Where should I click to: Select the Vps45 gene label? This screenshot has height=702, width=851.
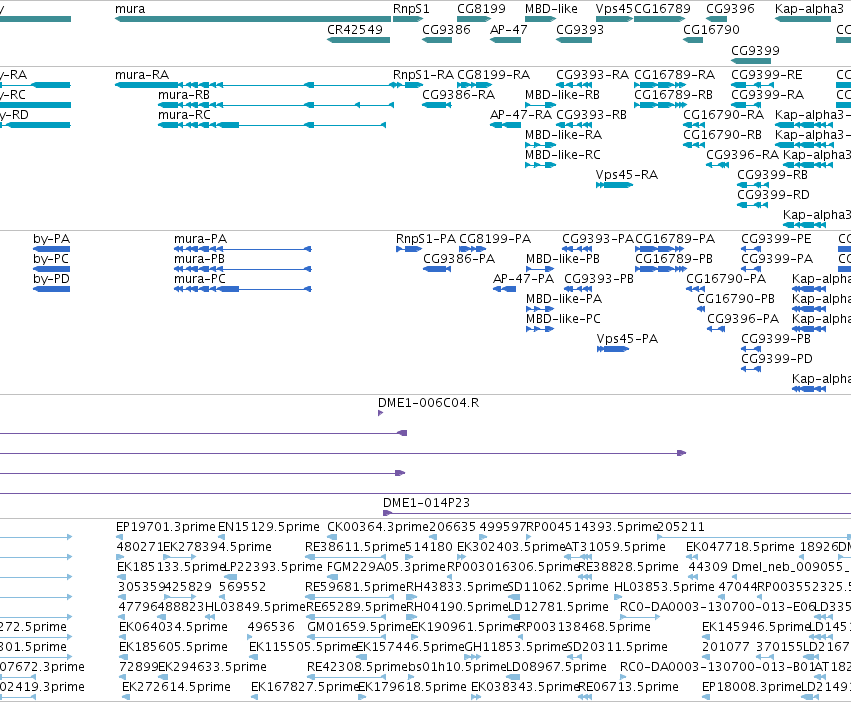(x=614, y=9)
